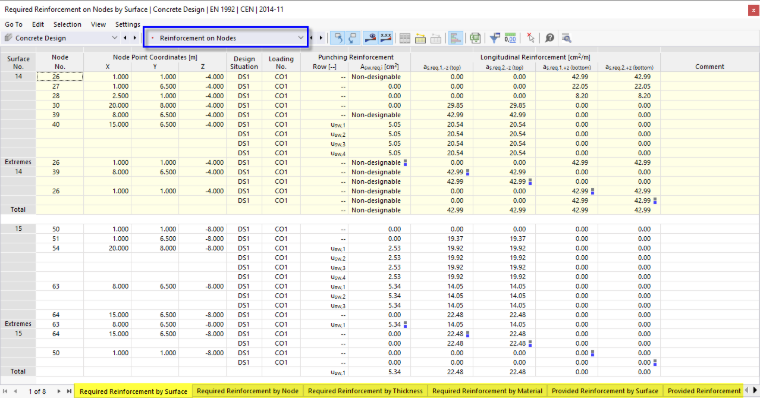The height and width of the screenshot is (398, 760).
Task: Select node number 40 cell
Action: click(60, 125)
